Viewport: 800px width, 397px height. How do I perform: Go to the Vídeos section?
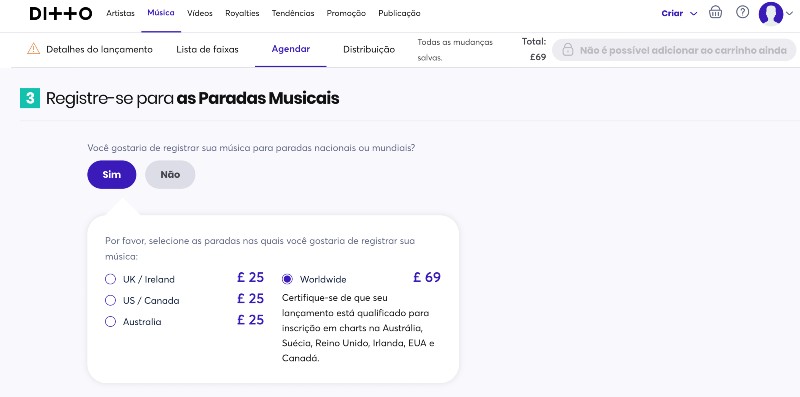pyautogui.click(x=199, y=13)
